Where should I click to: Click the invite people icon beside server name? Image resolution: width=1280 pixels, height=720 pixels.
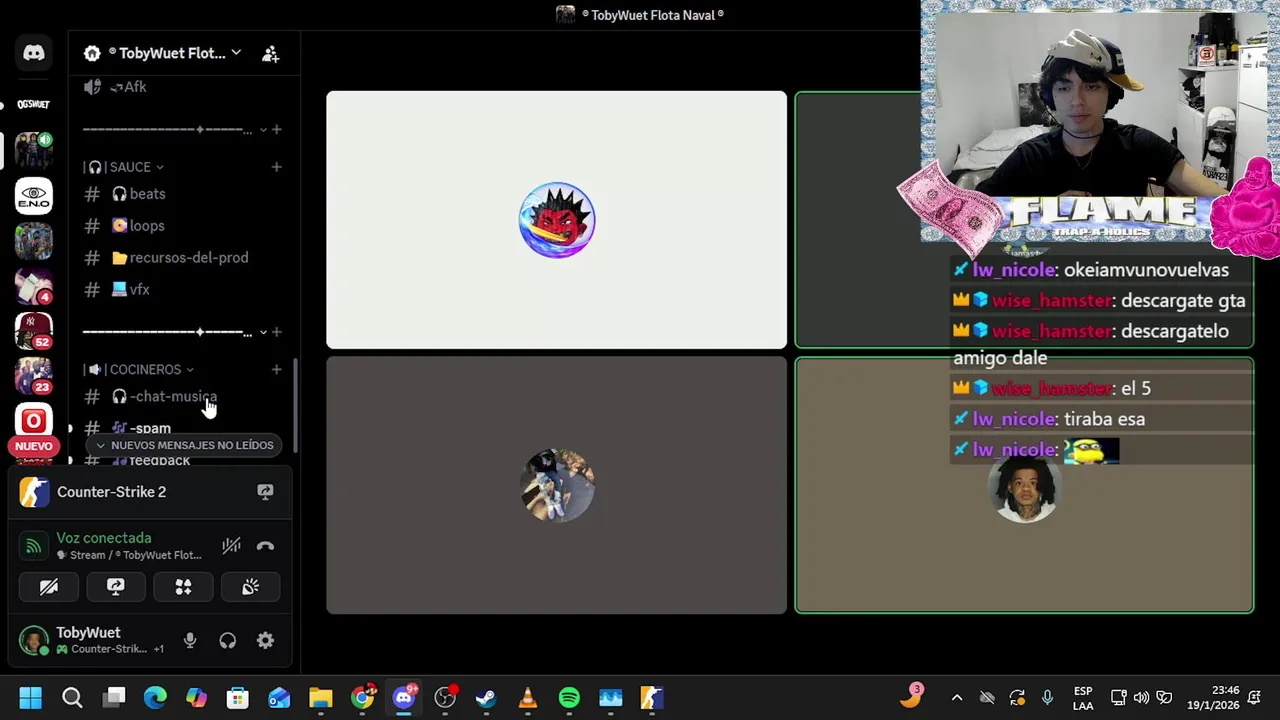(270, 53)
